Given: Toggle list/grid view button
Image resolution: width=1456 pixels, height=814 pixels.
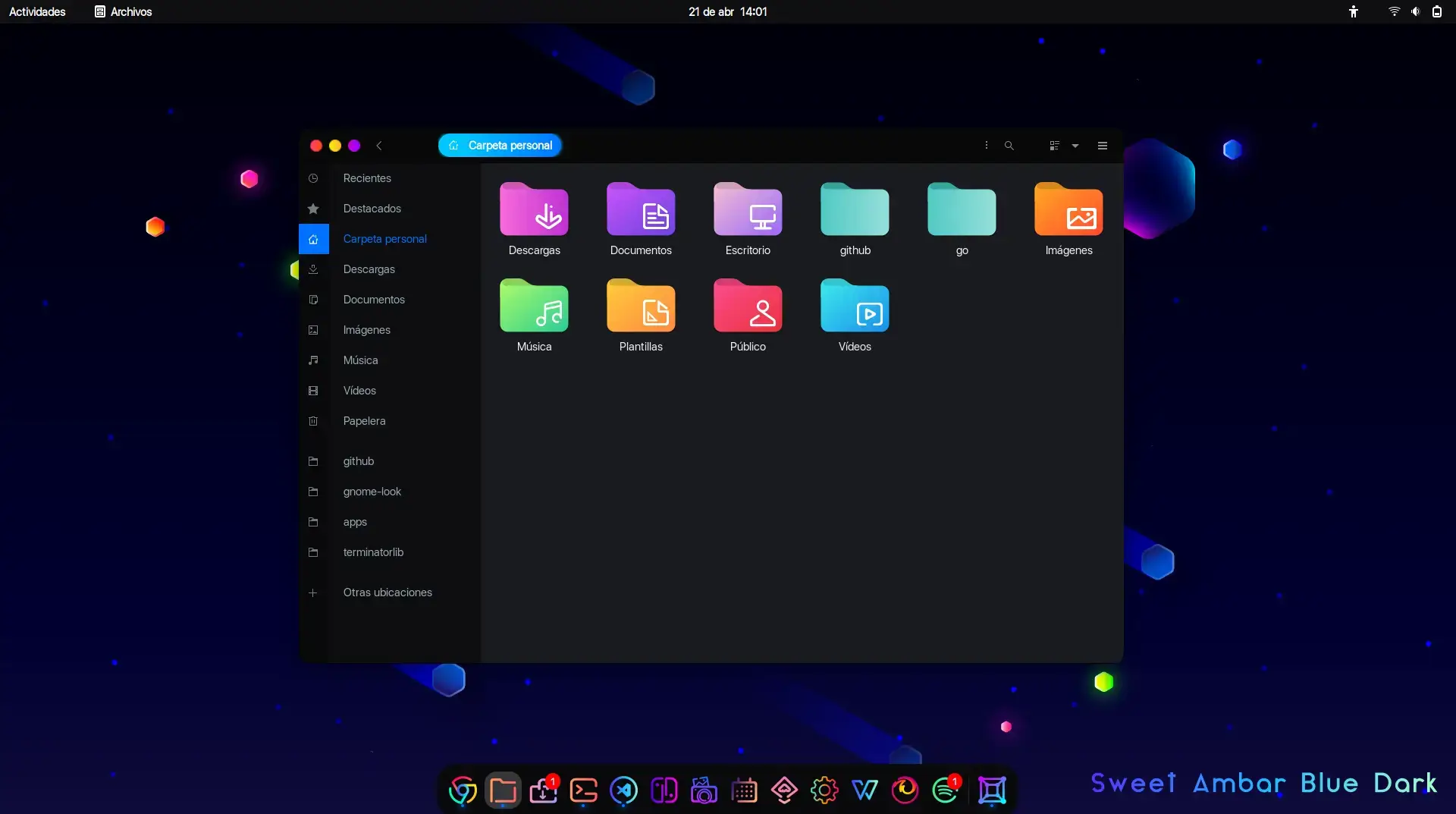Looking at the screenshot, I should [x=1054, y=146].
